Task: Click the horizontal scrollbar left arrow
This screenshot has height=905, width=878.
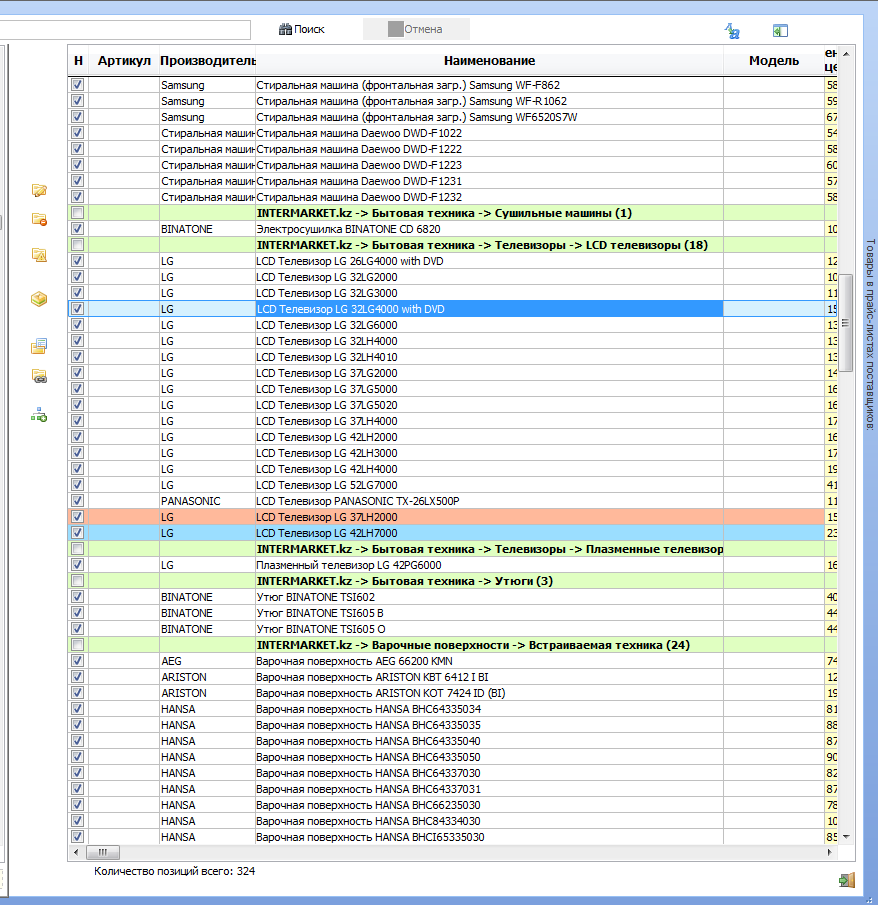Action: pos(76,852)
